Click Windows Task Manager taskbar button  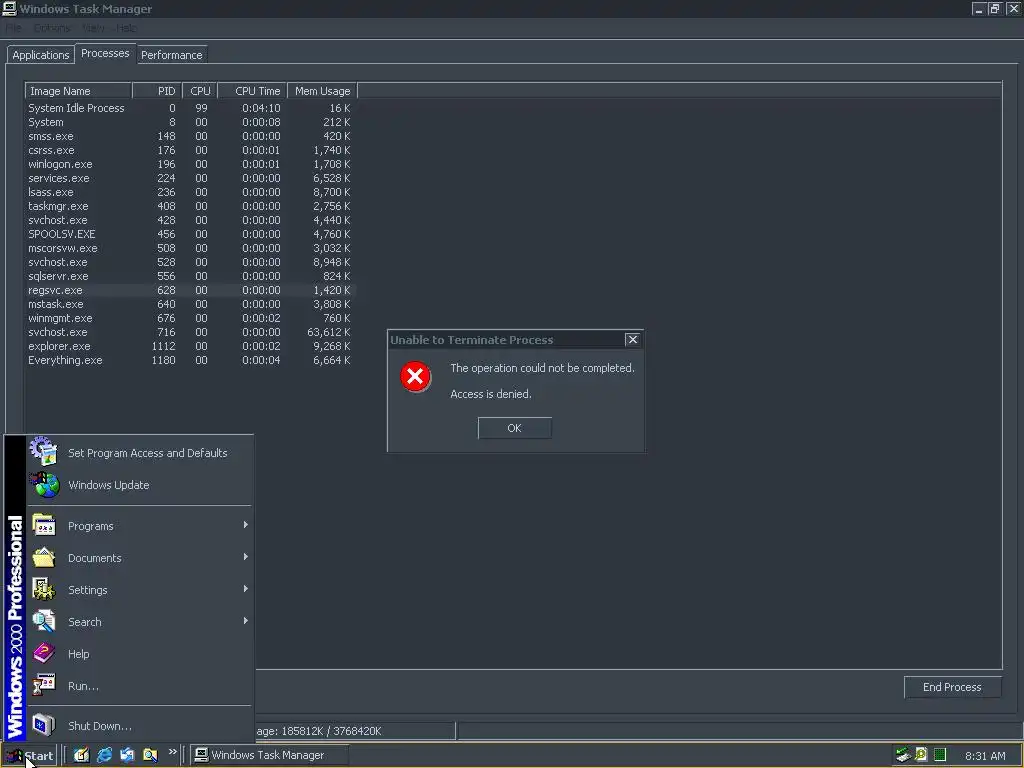pyautogui.click(x=270, y=755)
